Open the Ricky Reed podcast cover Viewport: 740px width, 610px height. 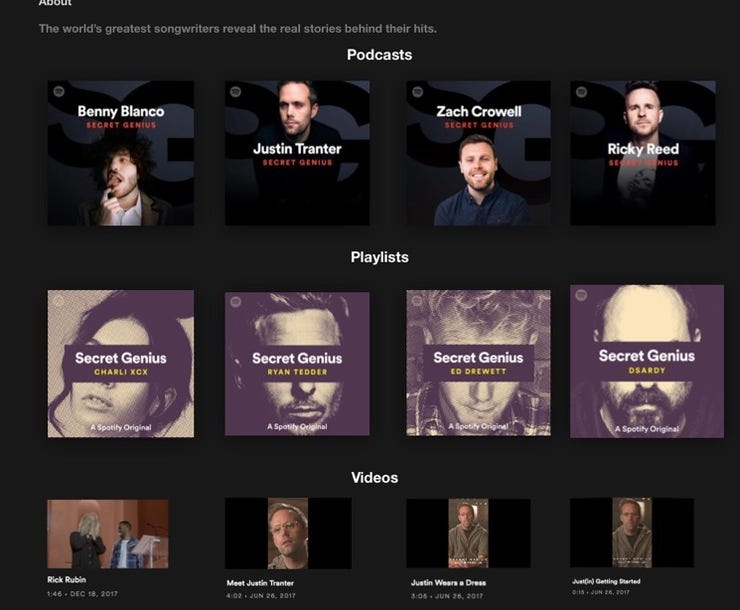coord(643,153)
